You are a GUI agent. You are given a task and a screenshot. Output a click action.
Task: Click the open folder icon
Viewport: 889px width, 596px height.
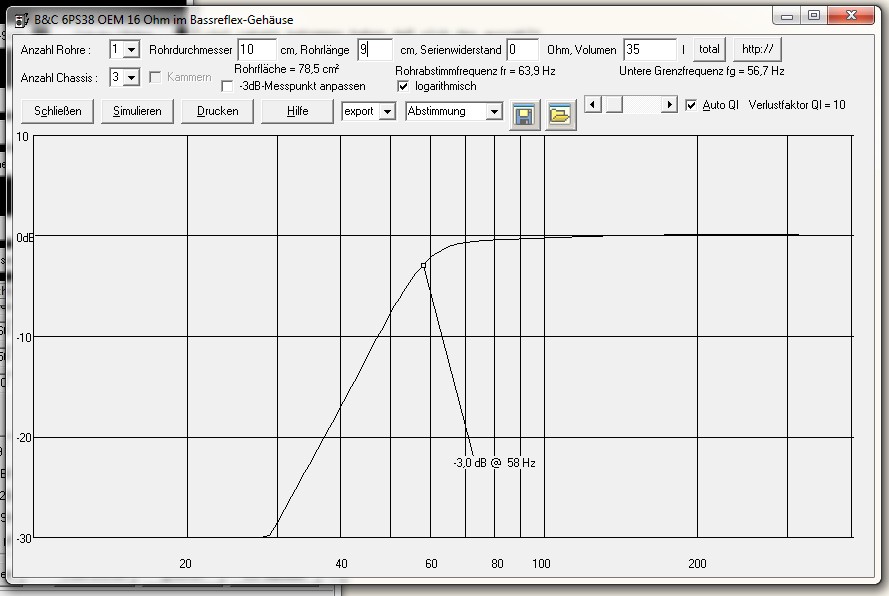[560, 115]
